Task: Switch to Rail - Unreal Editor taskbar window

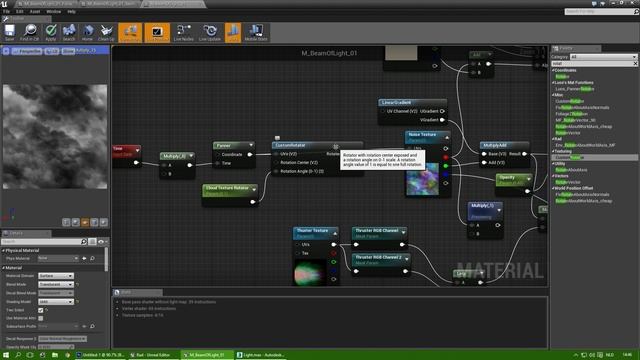Action: 153,355
